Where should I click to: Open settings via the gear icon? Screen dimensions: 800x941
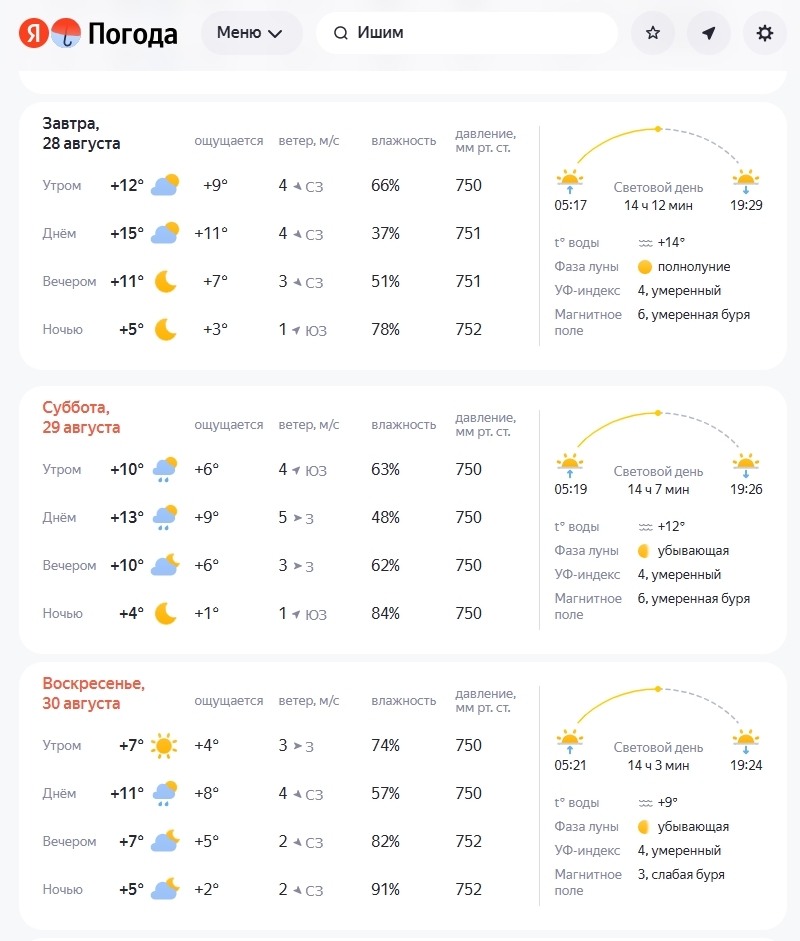[765, 33]
